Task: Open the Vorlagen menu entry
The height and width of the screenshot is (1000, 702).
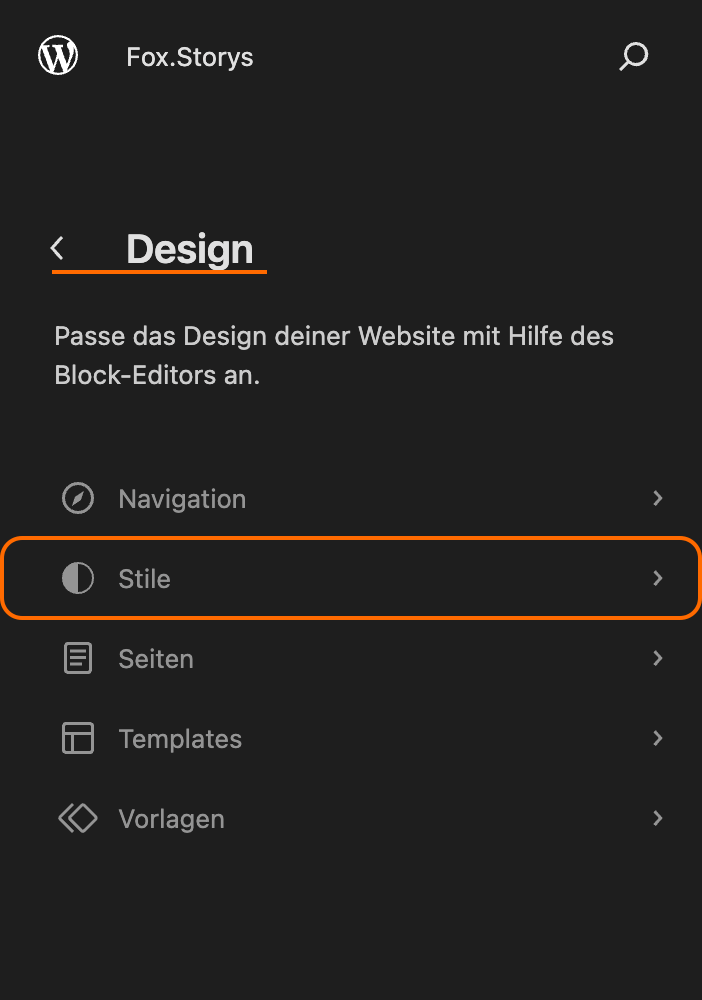Action: (171, 819)
